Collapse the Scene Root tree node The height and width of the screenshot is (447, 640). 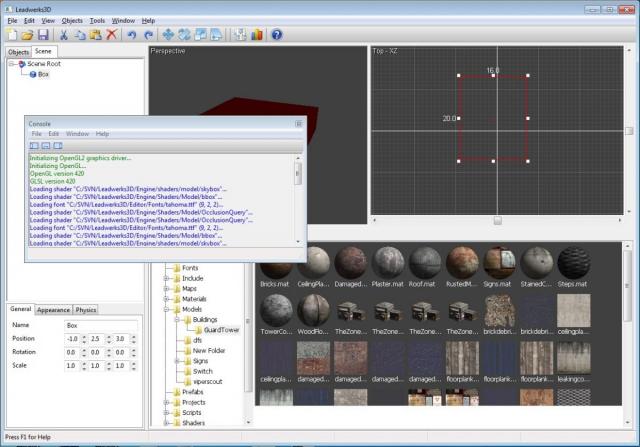point(12,63)
